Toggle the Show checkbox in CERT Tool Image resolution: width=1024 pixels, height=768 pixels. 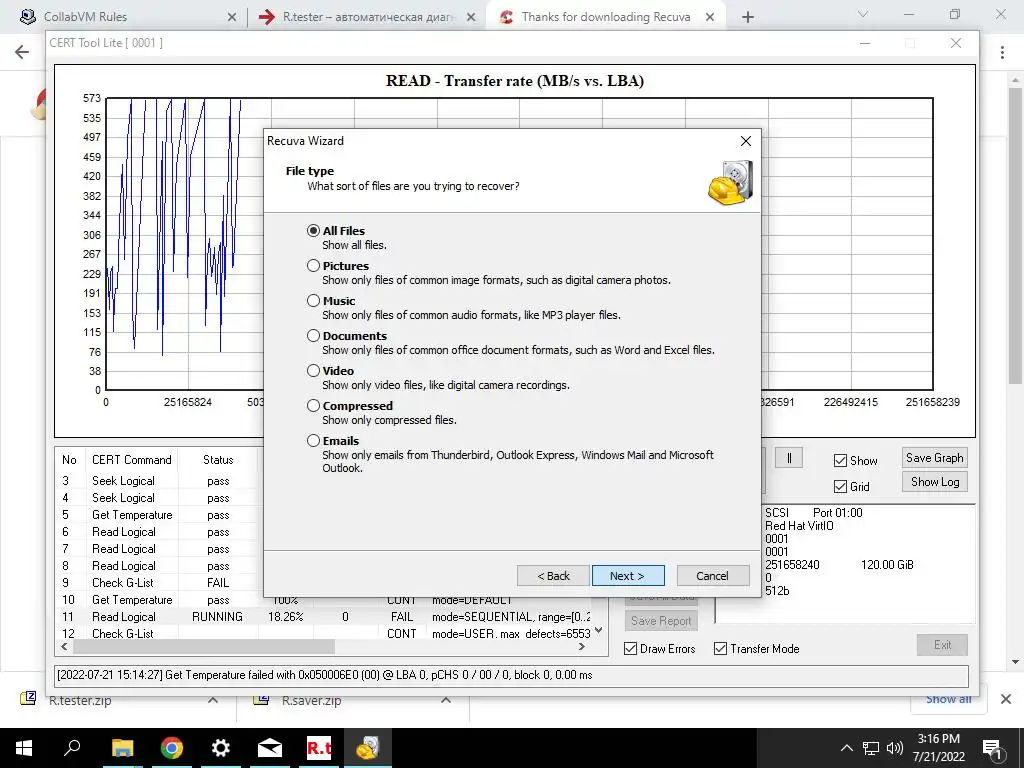840,461
